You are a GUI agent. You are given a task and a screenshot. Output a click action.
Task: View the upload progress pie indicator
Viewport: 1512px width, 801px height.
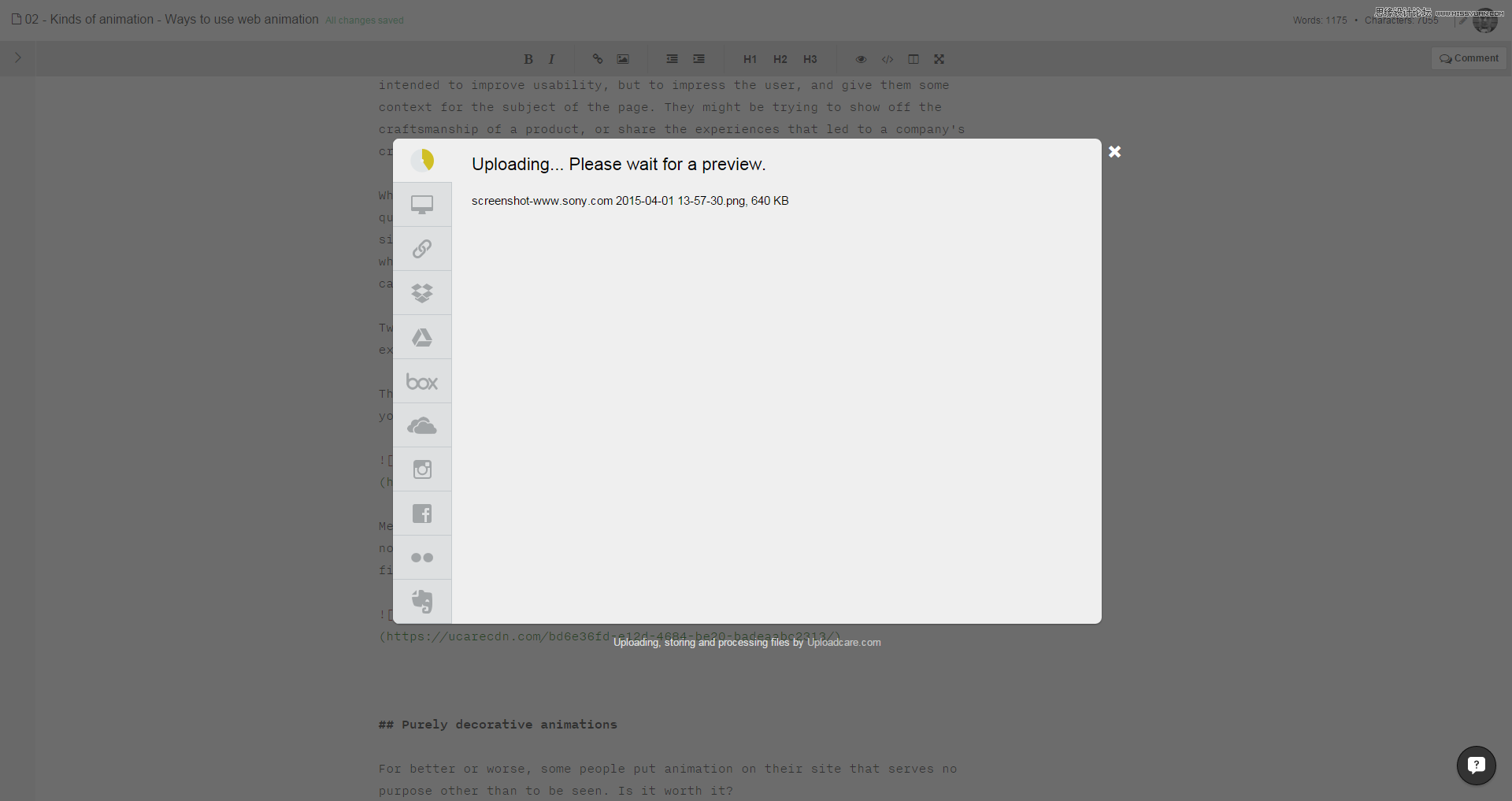click(422, 161)
